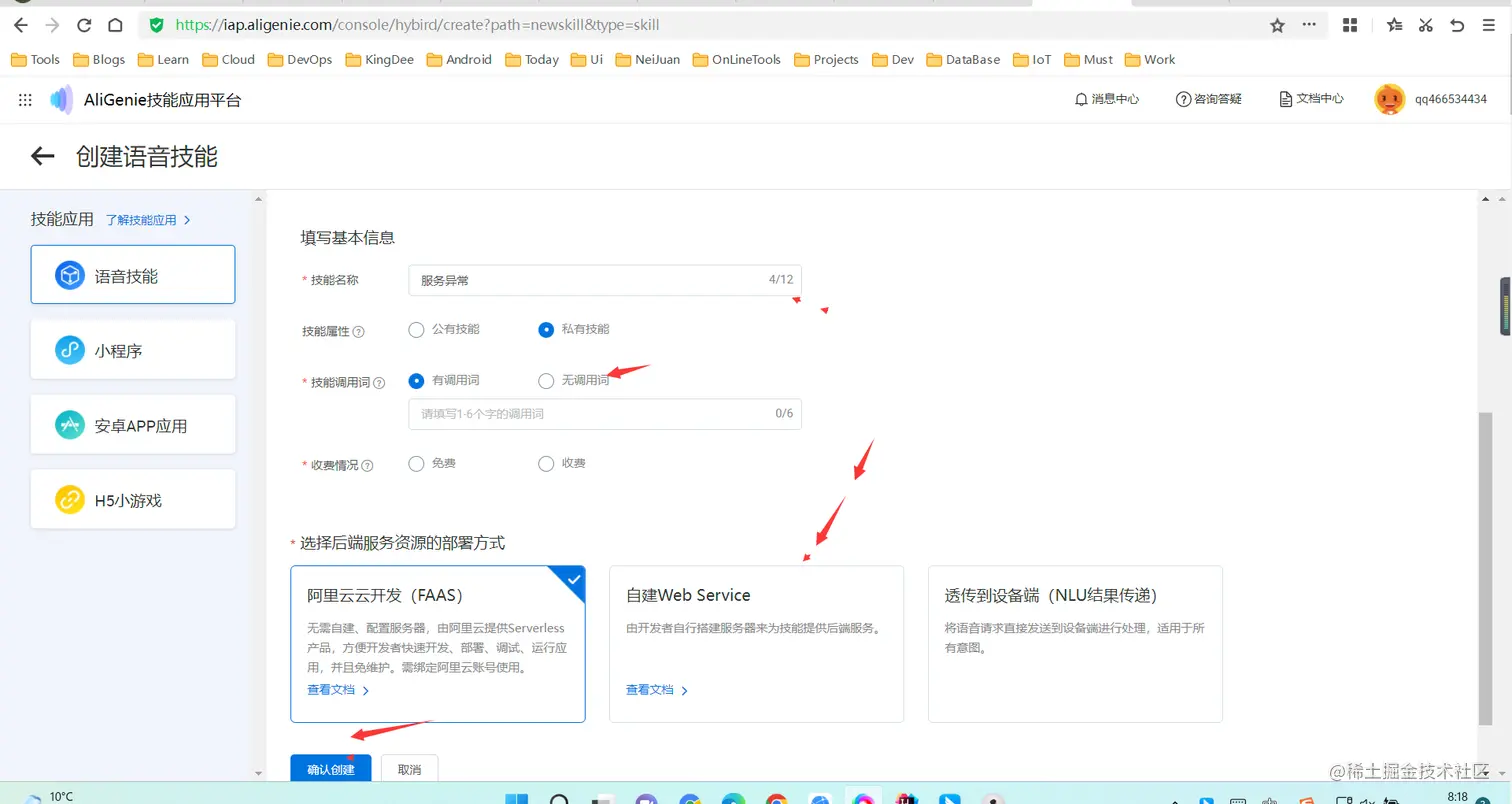The image size is (1512, 804).
Task: Click the 调用词 input field
Action: tap(605, 414)
